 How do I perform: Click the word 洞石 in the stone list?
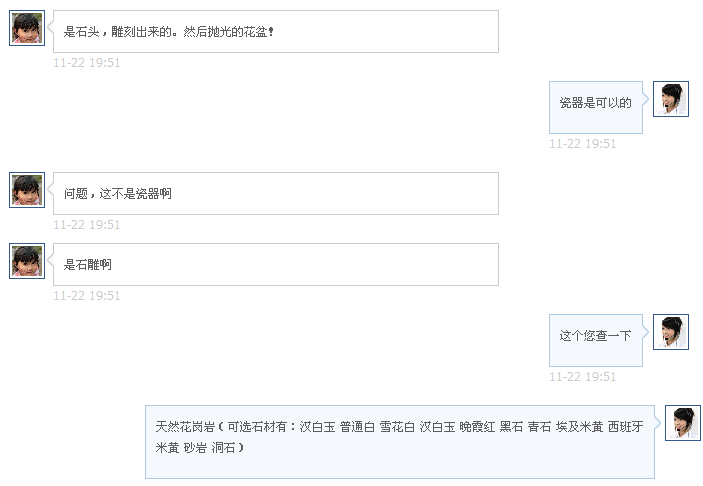pos(224,448)
